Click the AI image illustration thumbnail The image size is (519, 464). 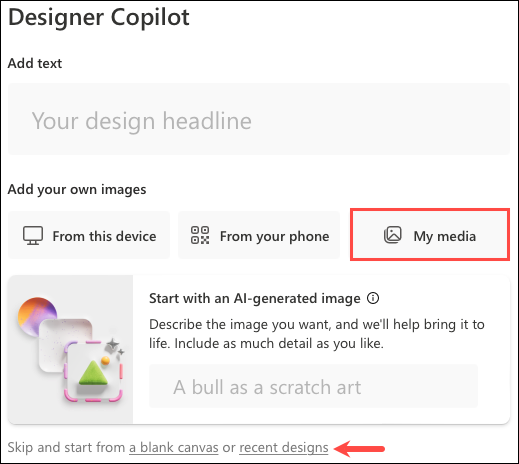point(70,349)
